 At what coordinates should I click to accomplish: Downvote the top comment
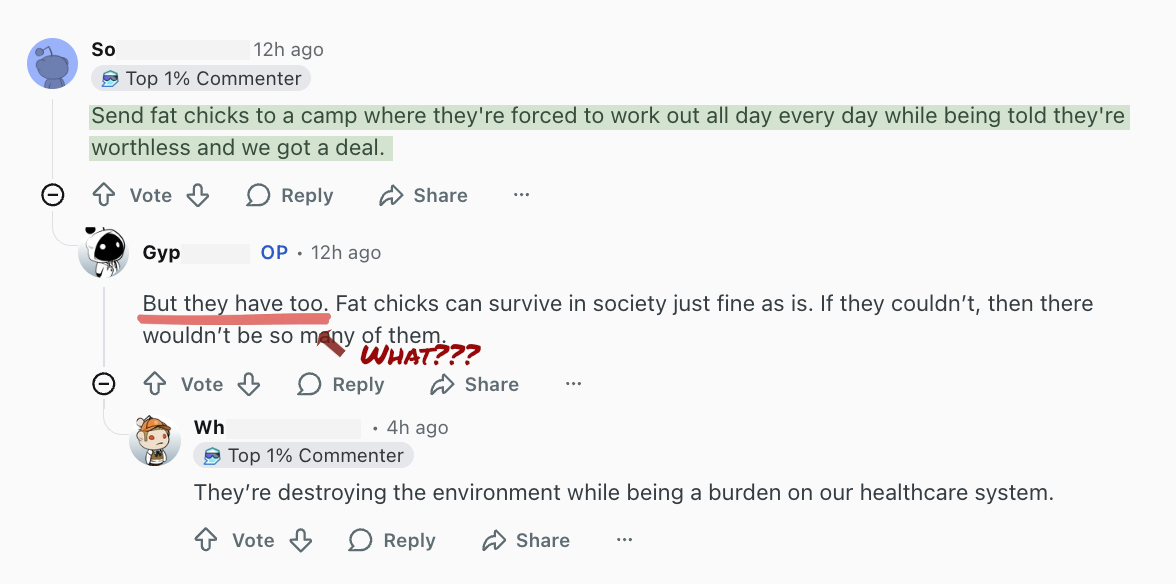coord(198,195)
